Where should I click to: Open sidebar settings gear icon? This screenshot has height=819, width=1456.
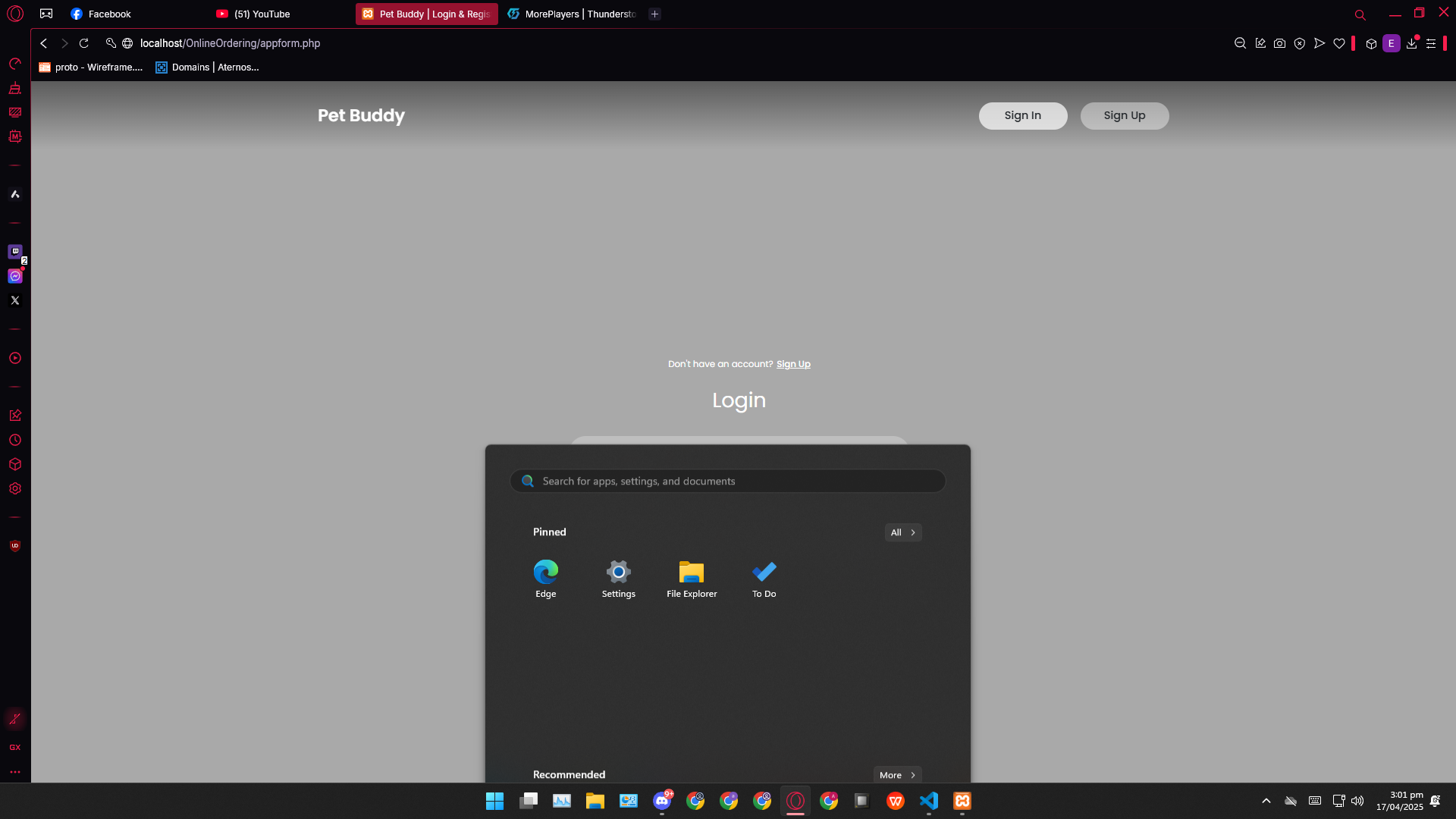(14, 488)
